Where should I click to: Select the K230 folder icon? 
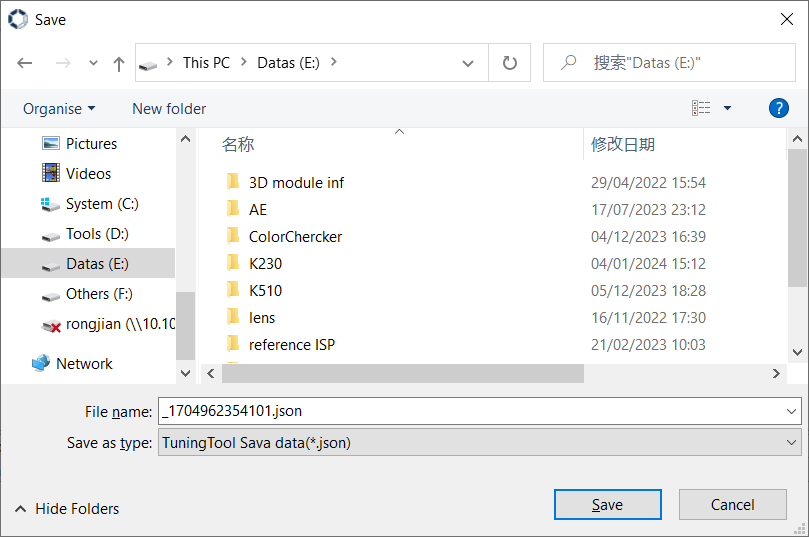point(233,264)
